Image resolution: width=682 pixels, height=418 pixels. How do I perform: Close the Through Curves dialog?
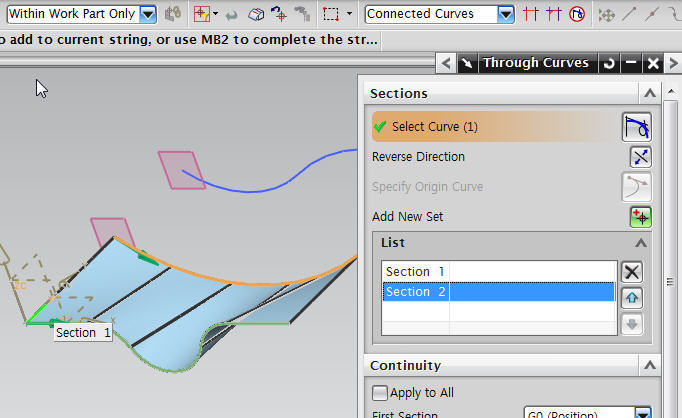[x=653, y=64]
